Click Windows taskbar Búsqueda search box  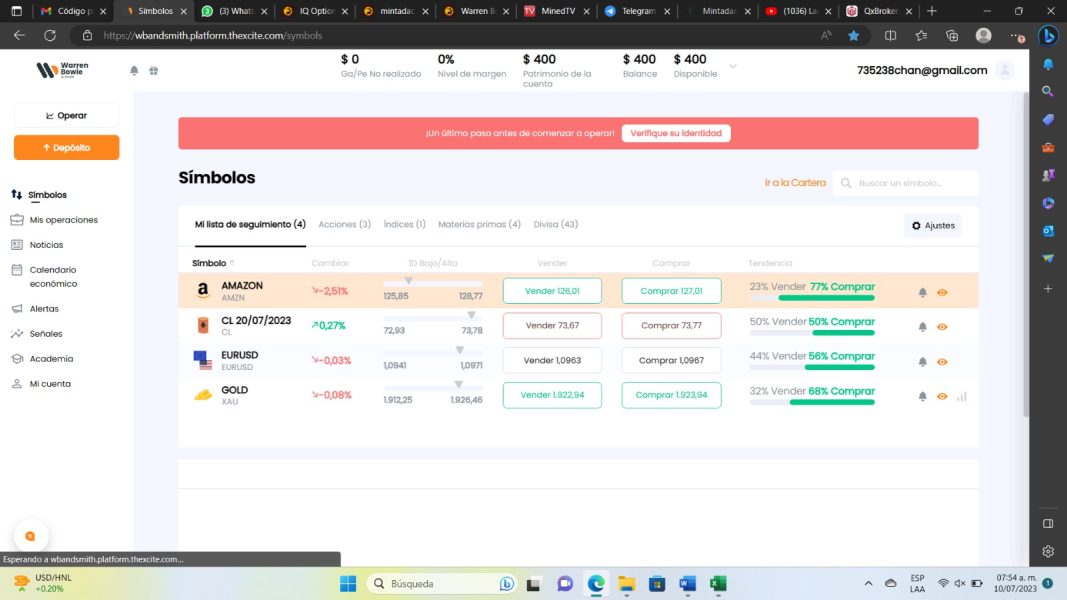[x=441, y=584]
